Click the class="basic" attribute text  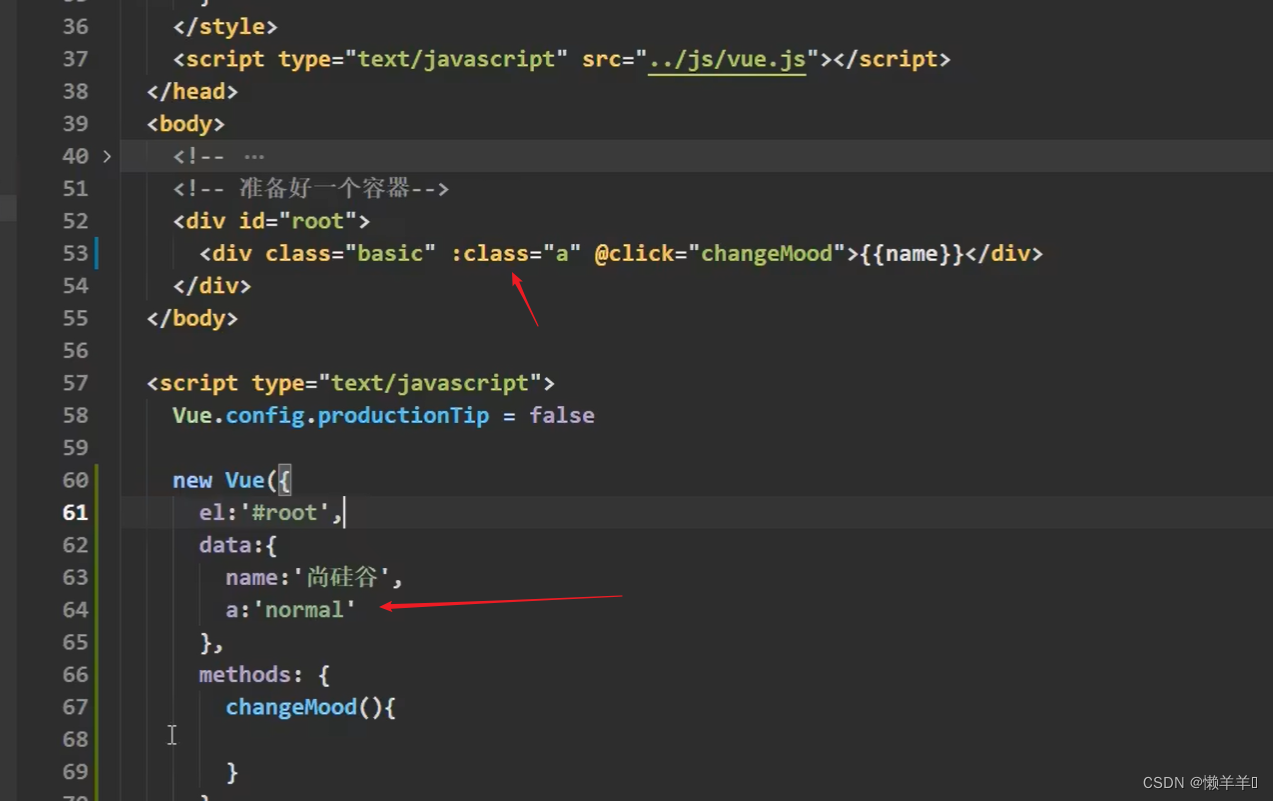(x=351, y=253)
